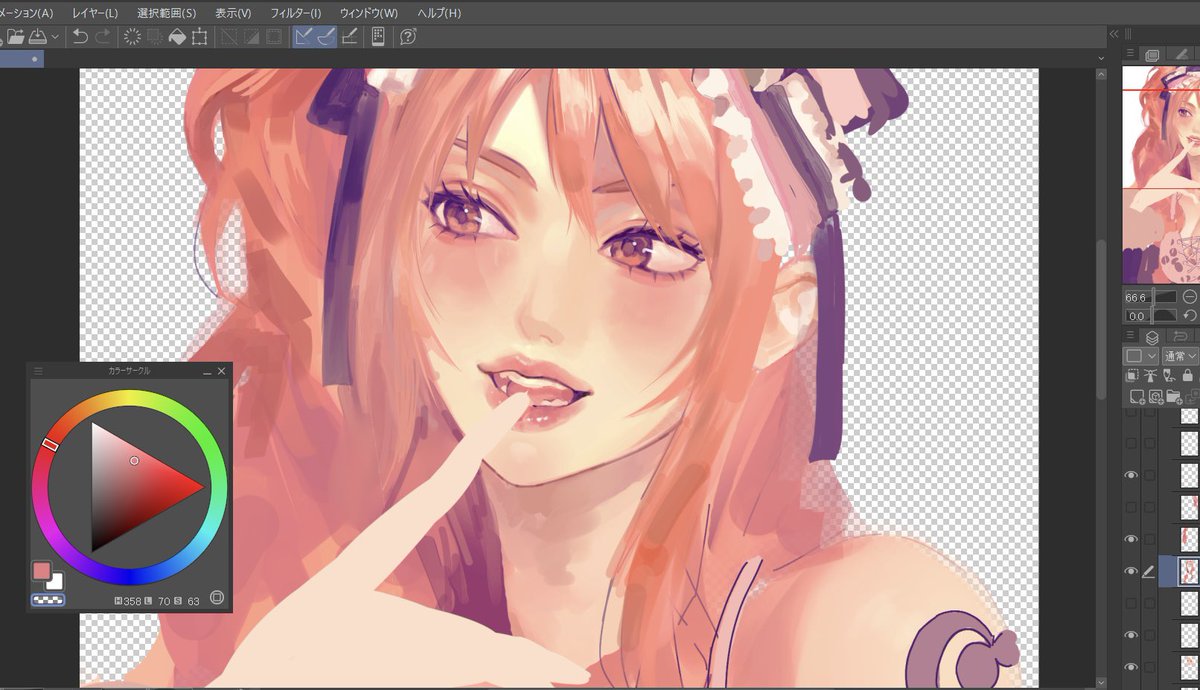Viewport: 1200px width, 690px height.
Task: Open the フィルター(I) menu
Action: [x=296, y=13]
